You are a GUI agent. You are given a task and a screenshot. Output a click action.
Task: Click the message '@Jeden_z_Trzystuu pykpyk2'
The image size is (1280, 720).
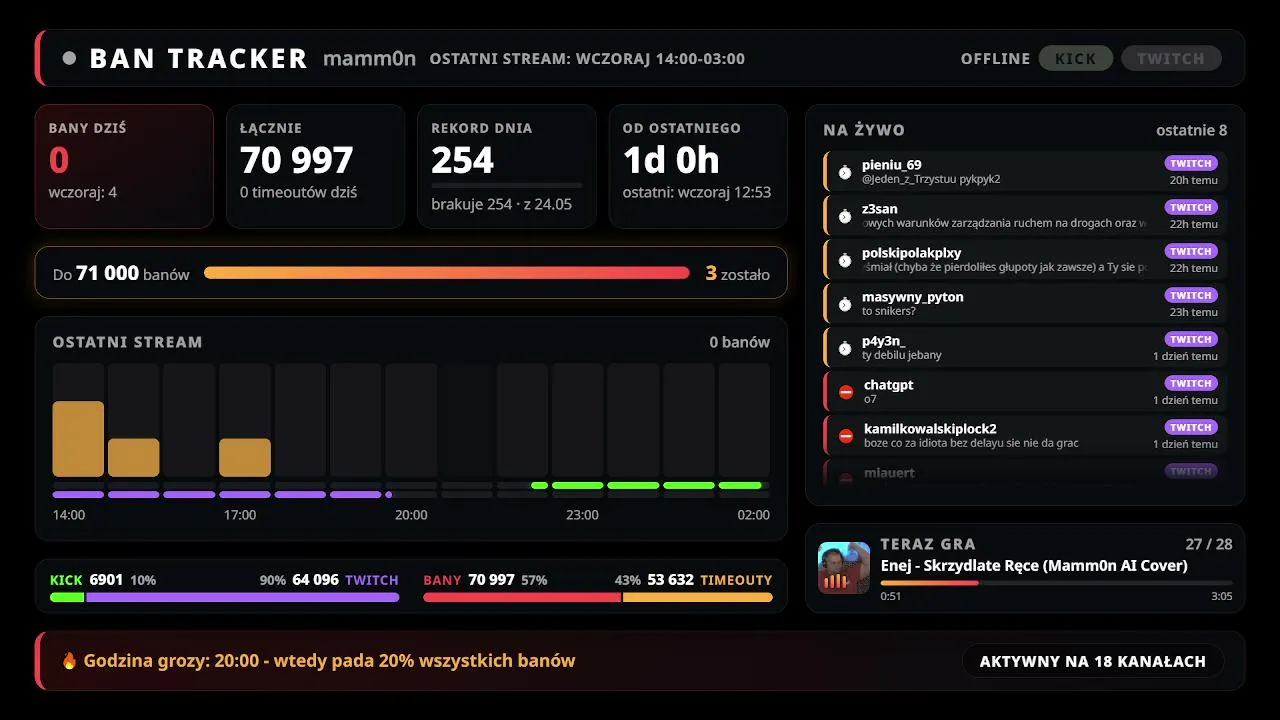(x=931, y=179)
